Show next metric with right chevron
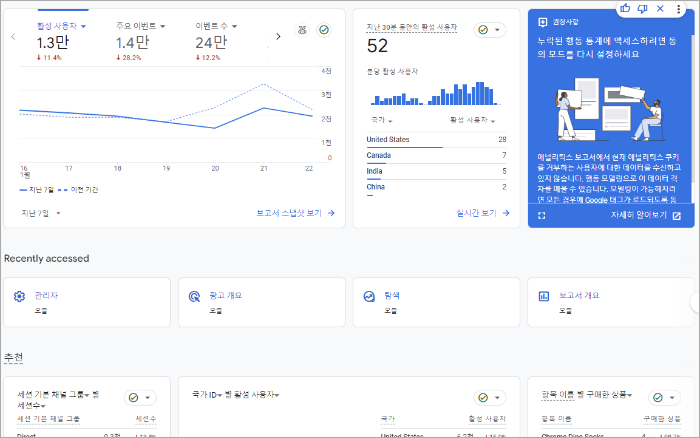700x438 pixels. pyautogui.click(x=278, y=36)
